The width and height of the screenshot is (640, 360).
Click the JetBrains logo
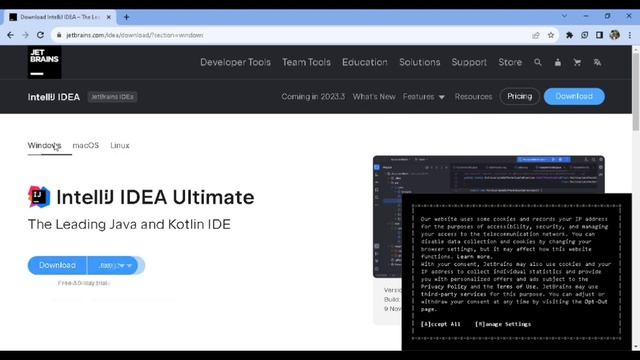(x=44, y=62)
